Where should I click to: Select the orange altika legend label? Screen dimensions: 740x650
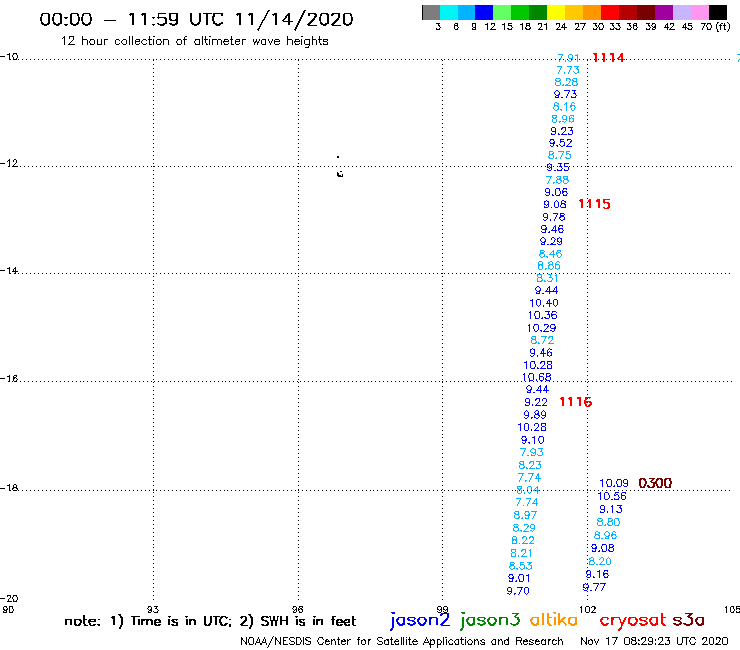(x=553, y=620)
